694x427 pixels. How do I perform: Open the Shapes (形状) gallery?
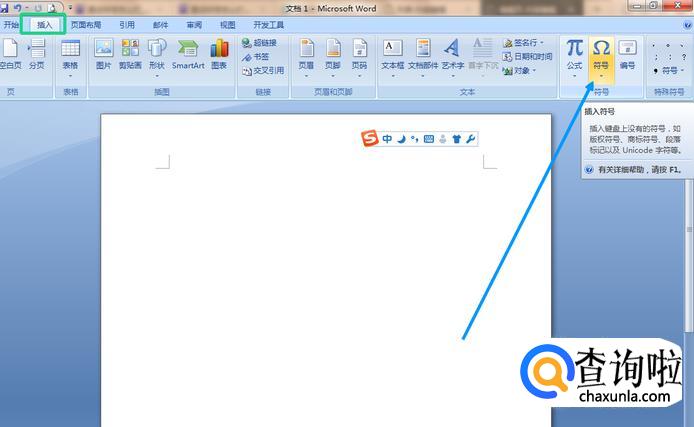157,58
